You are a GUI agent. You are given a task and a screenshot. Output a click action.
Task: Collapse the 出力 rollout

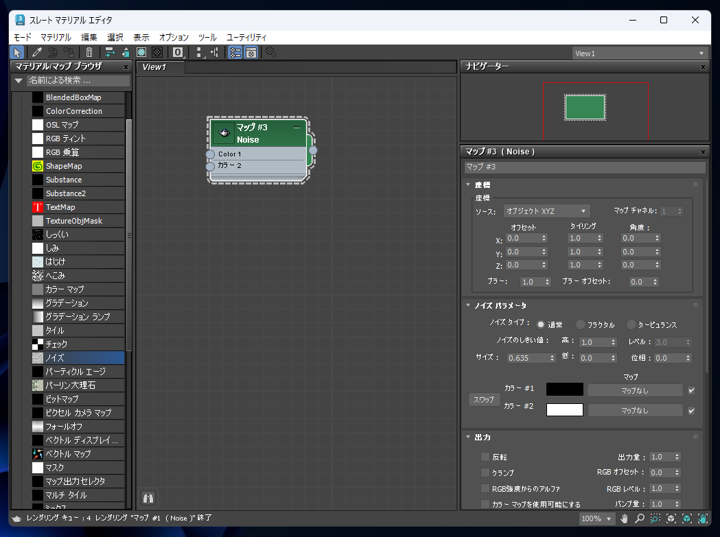(468, 437)
